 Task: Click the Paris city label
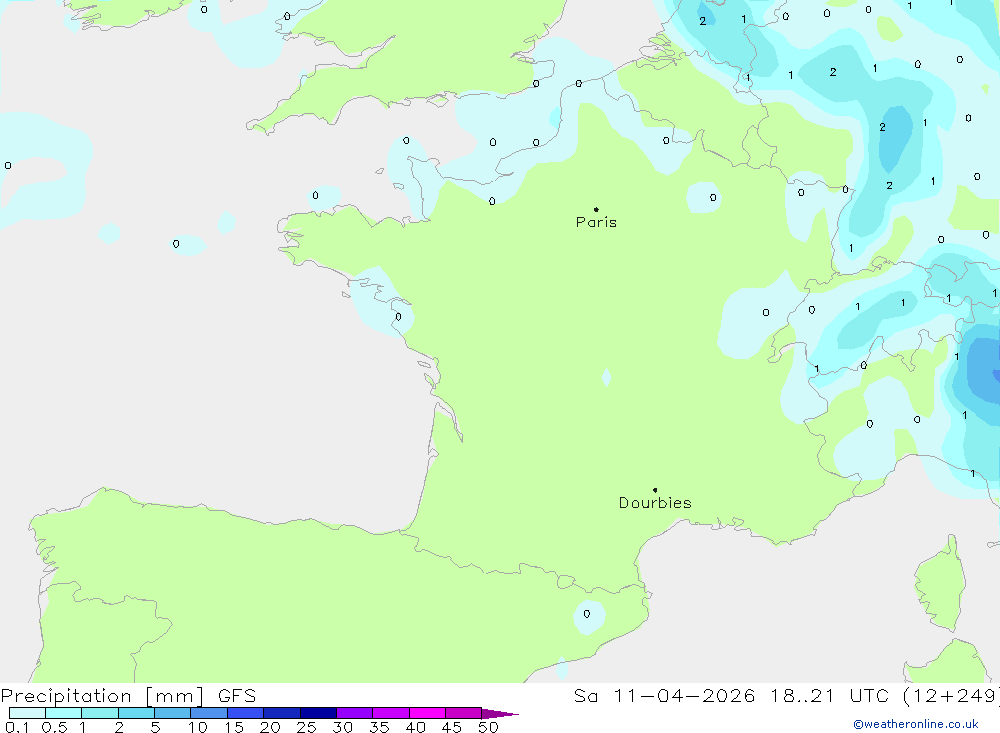596,222
